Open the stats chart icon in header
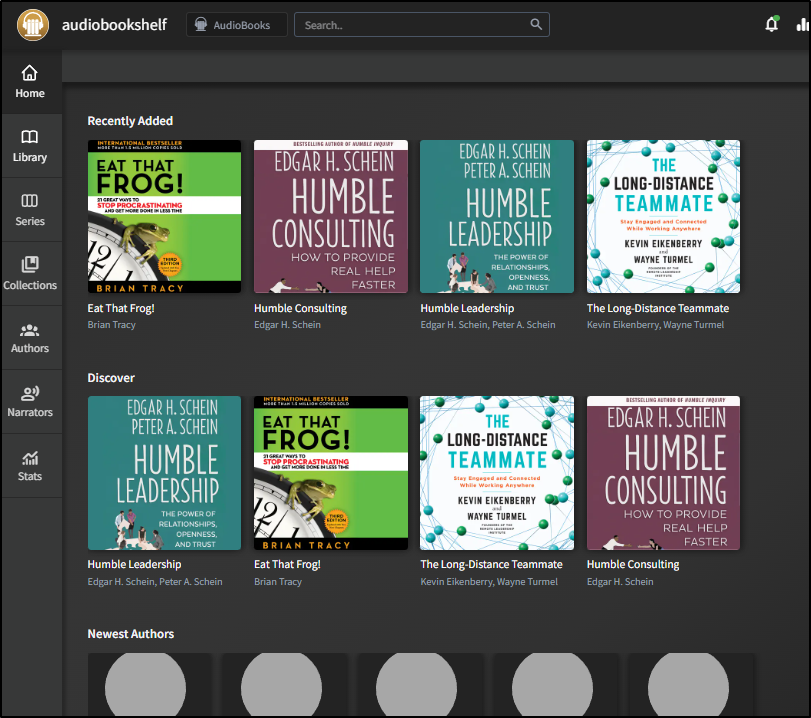811x718 pixels. [x=803, y=24]
